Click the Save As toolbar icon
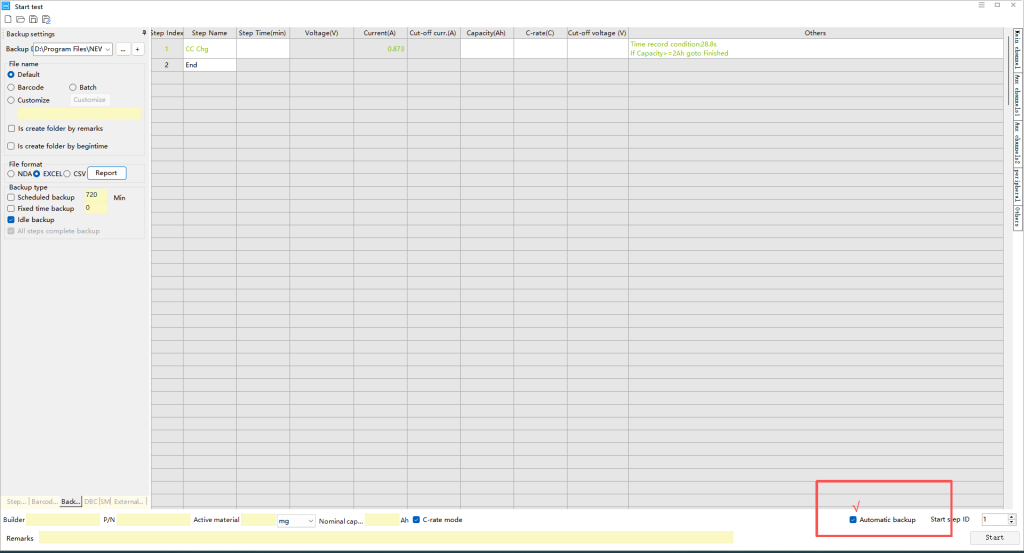Viewport: 1024px width, 553px height. click(46, 19)
